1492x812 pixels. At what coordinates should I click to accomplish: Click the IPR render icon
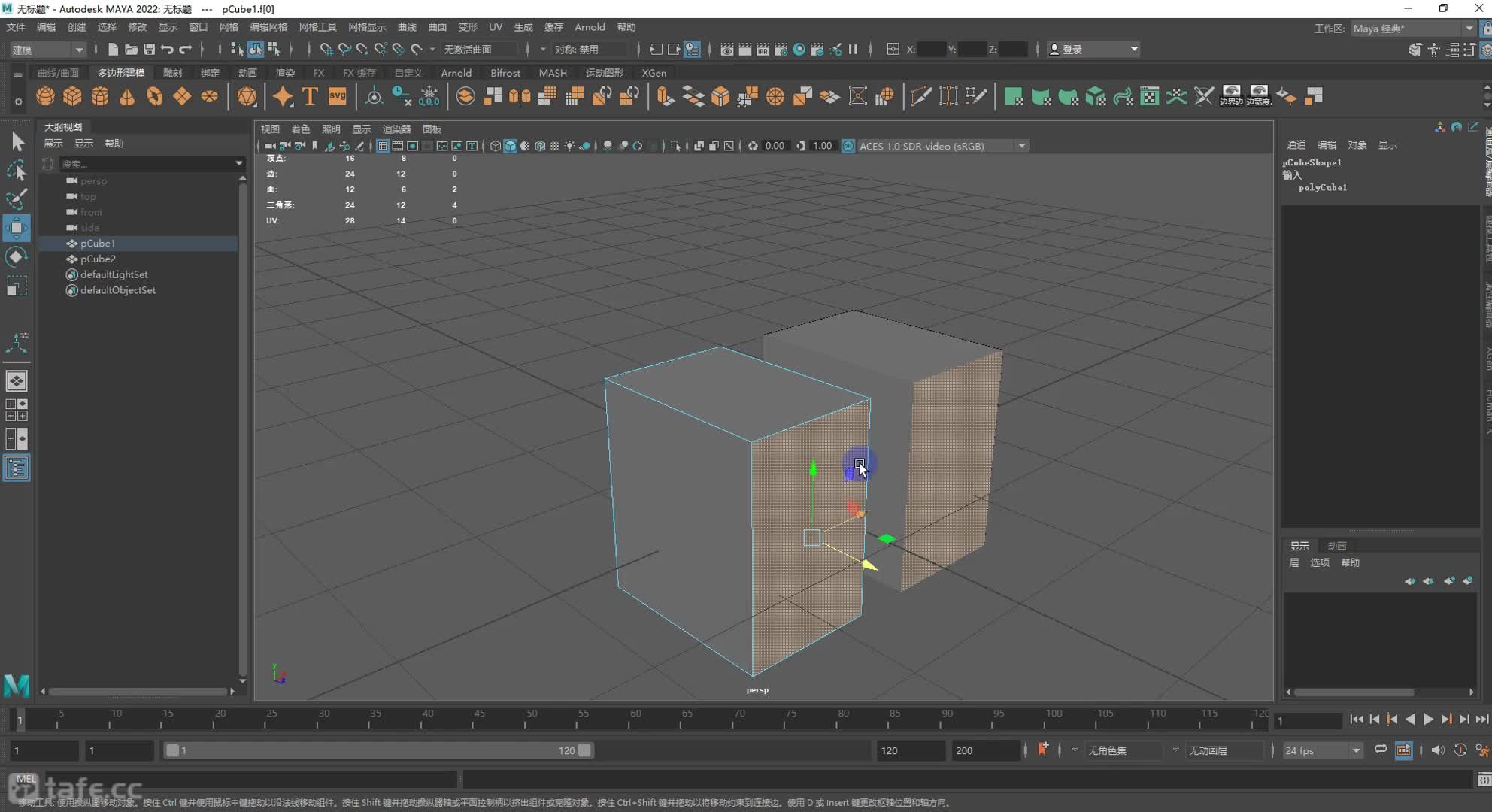[x=763, y=50]
